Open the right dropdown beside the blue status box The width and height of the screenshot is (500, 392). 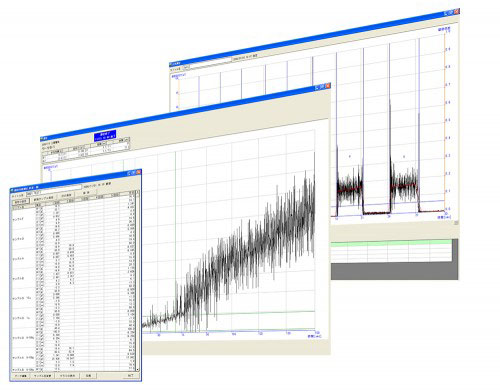pyautogui.click(x=126, y=140)
